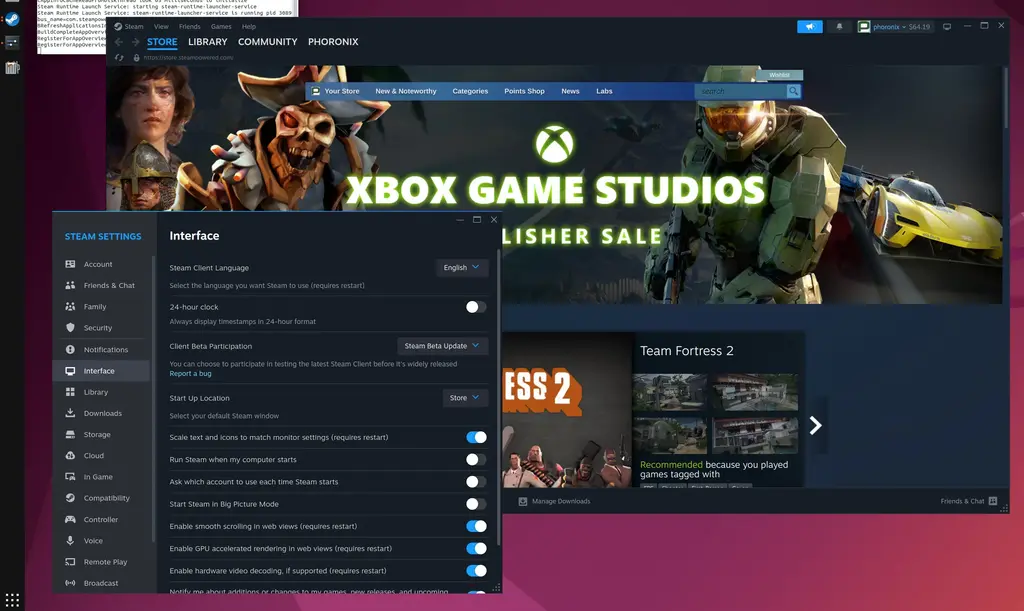Toggle hardware video decoding switch
The height and width of the screenshot is (611, 1024).
pos(476,571)
